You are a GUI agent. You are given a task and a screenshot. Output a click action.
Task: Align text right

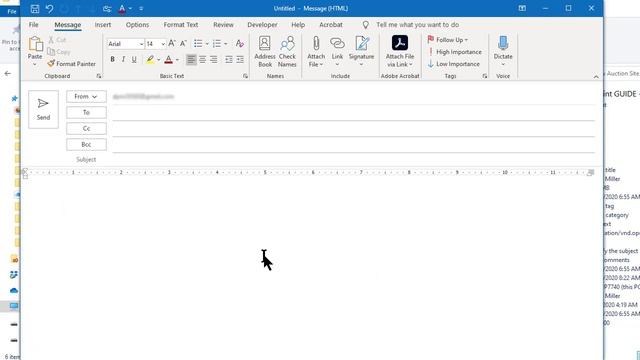[x=213, y=60]
